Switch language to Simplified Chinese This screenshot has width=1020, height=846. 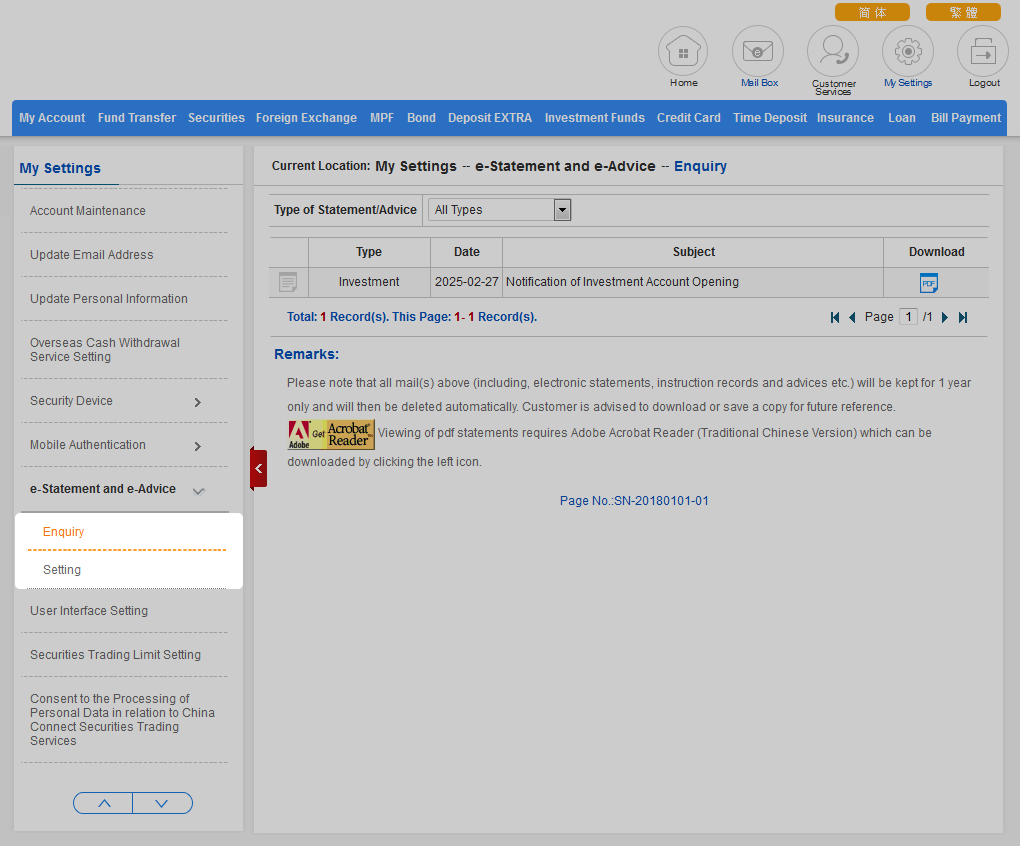coord(872,12)
